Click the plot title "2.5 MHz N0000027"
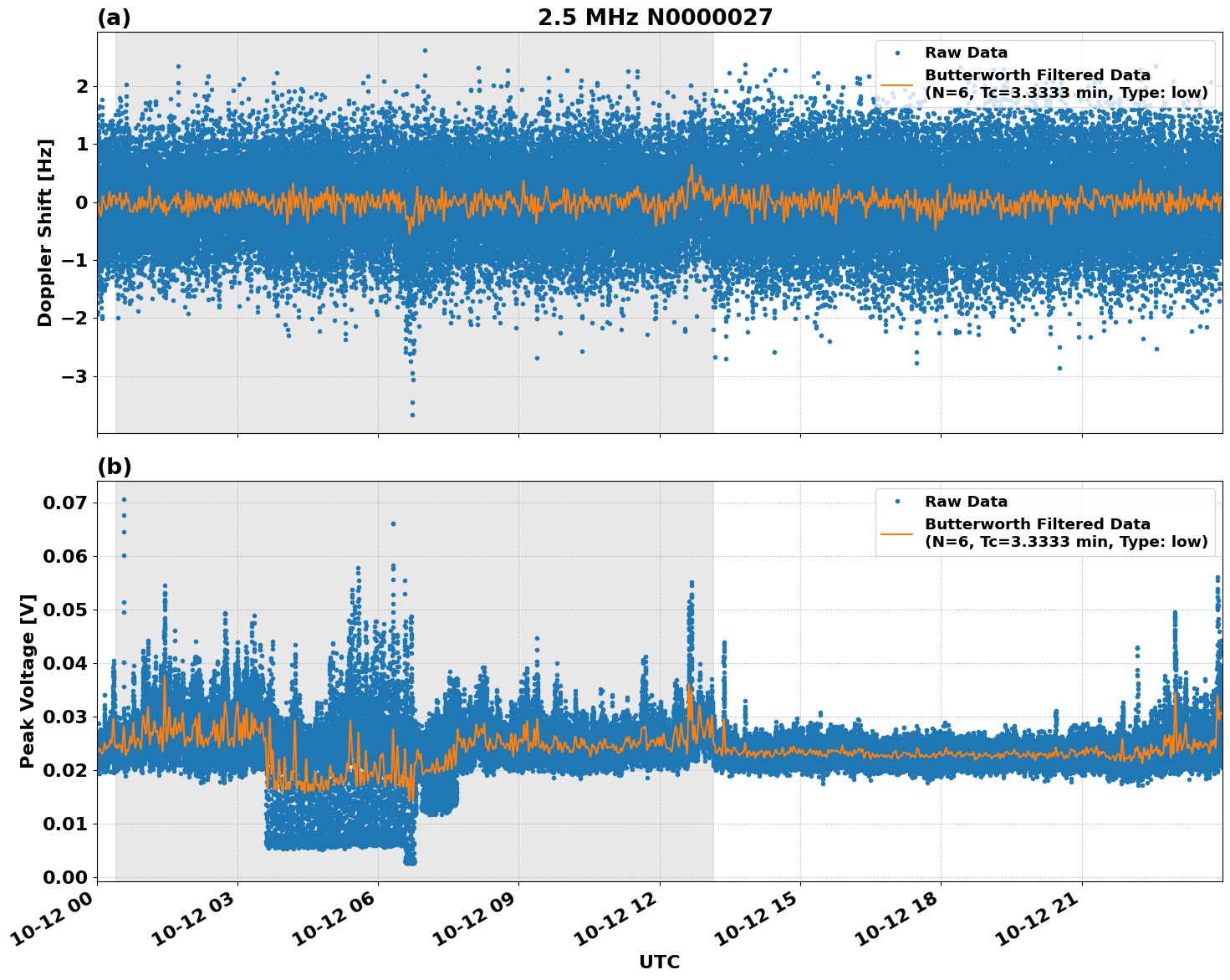 pyautogui.click(x=655, y=18)
